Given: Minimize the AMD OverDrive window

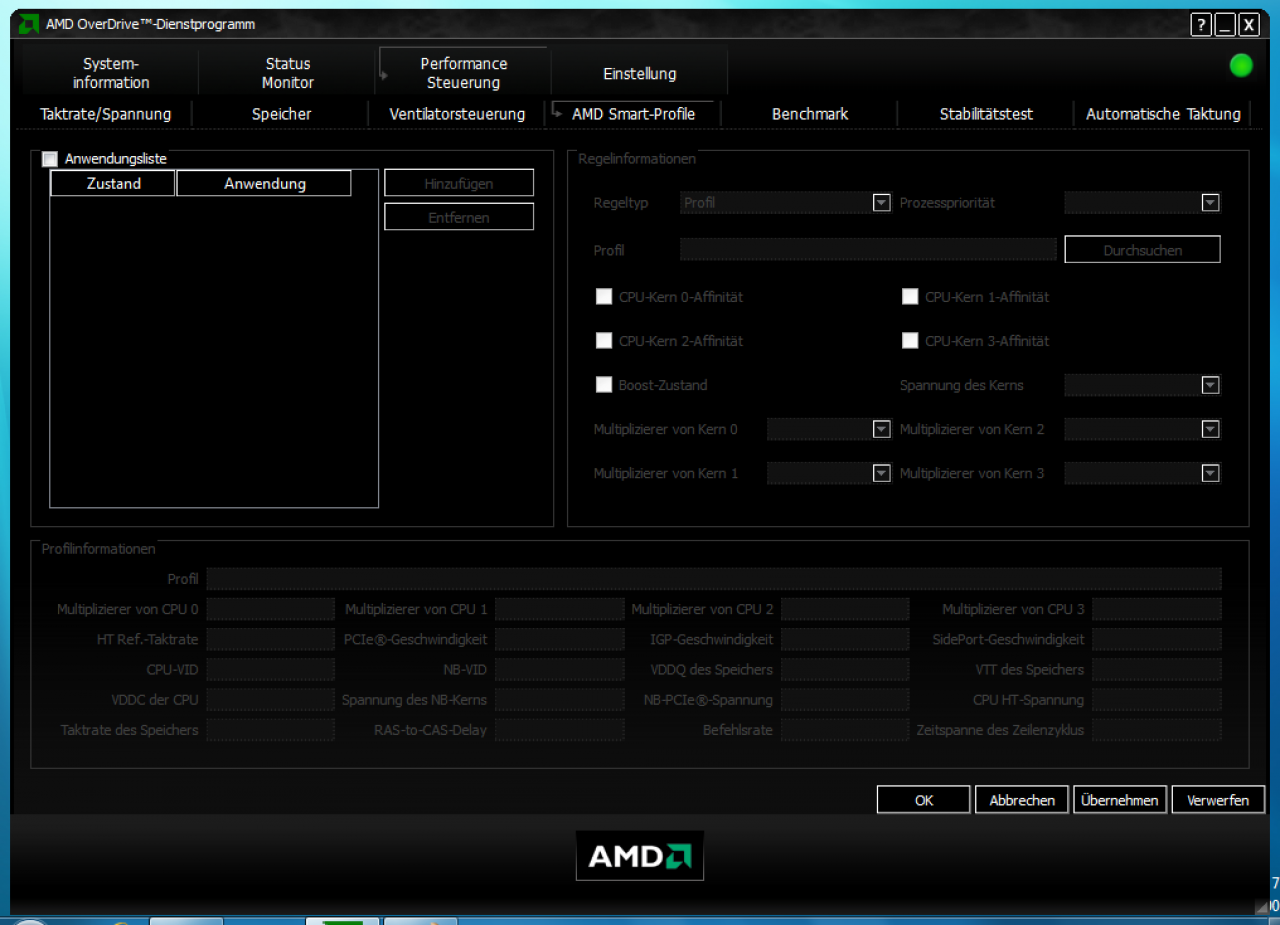Looking at the screenshot, I should pos(1225,25).
